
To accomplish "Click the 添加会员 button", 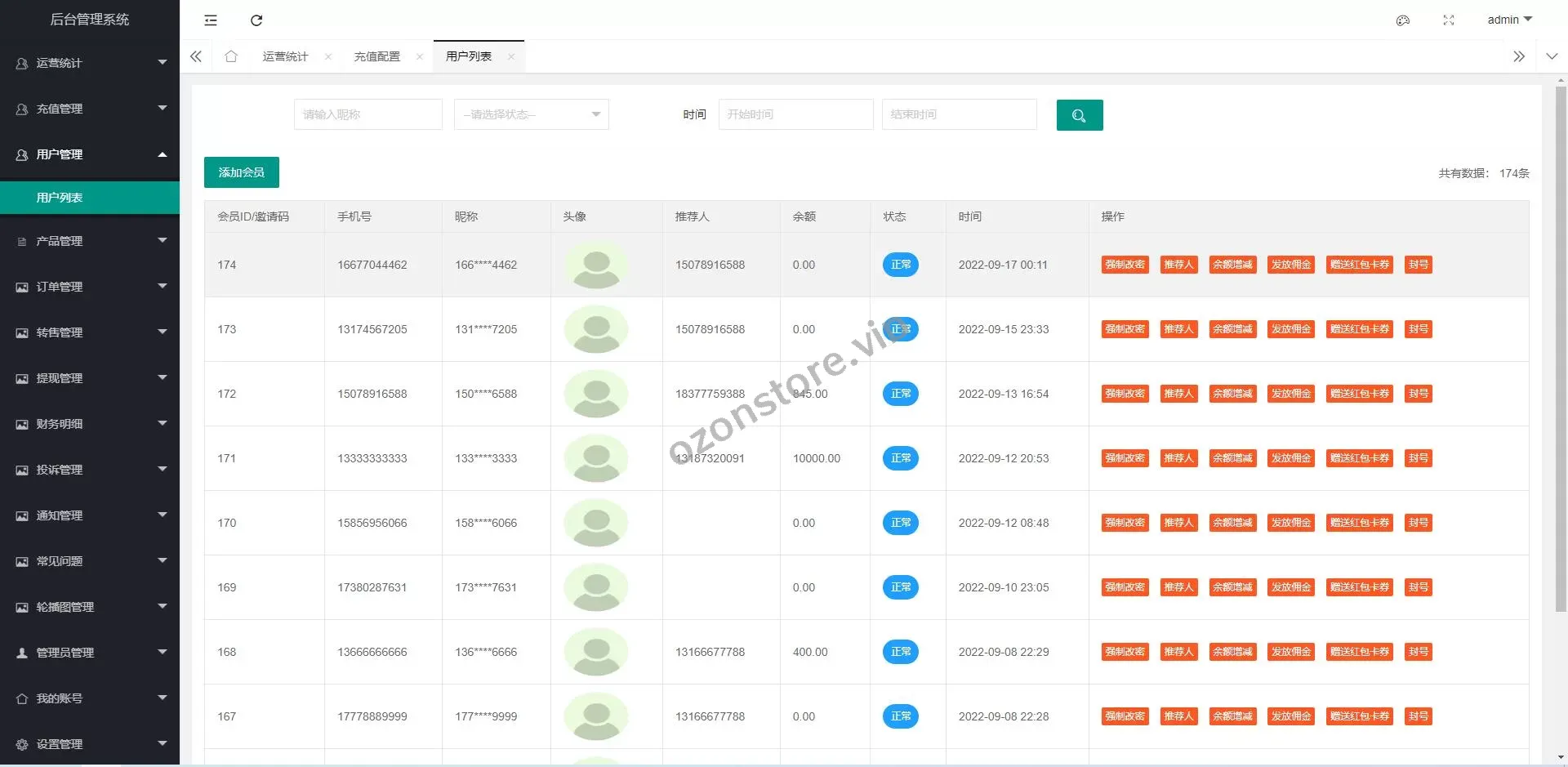I will coord(241,172).
